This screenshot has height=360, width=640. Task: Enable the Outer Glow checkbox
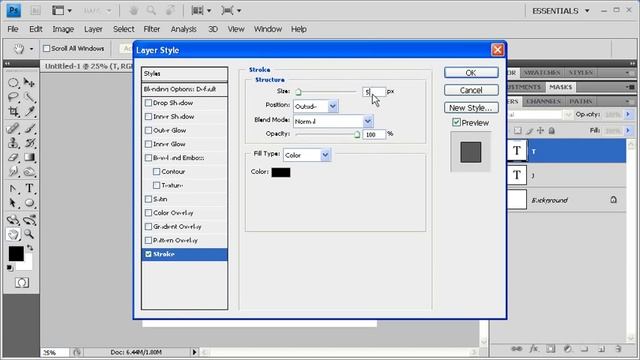coord(149,131)
